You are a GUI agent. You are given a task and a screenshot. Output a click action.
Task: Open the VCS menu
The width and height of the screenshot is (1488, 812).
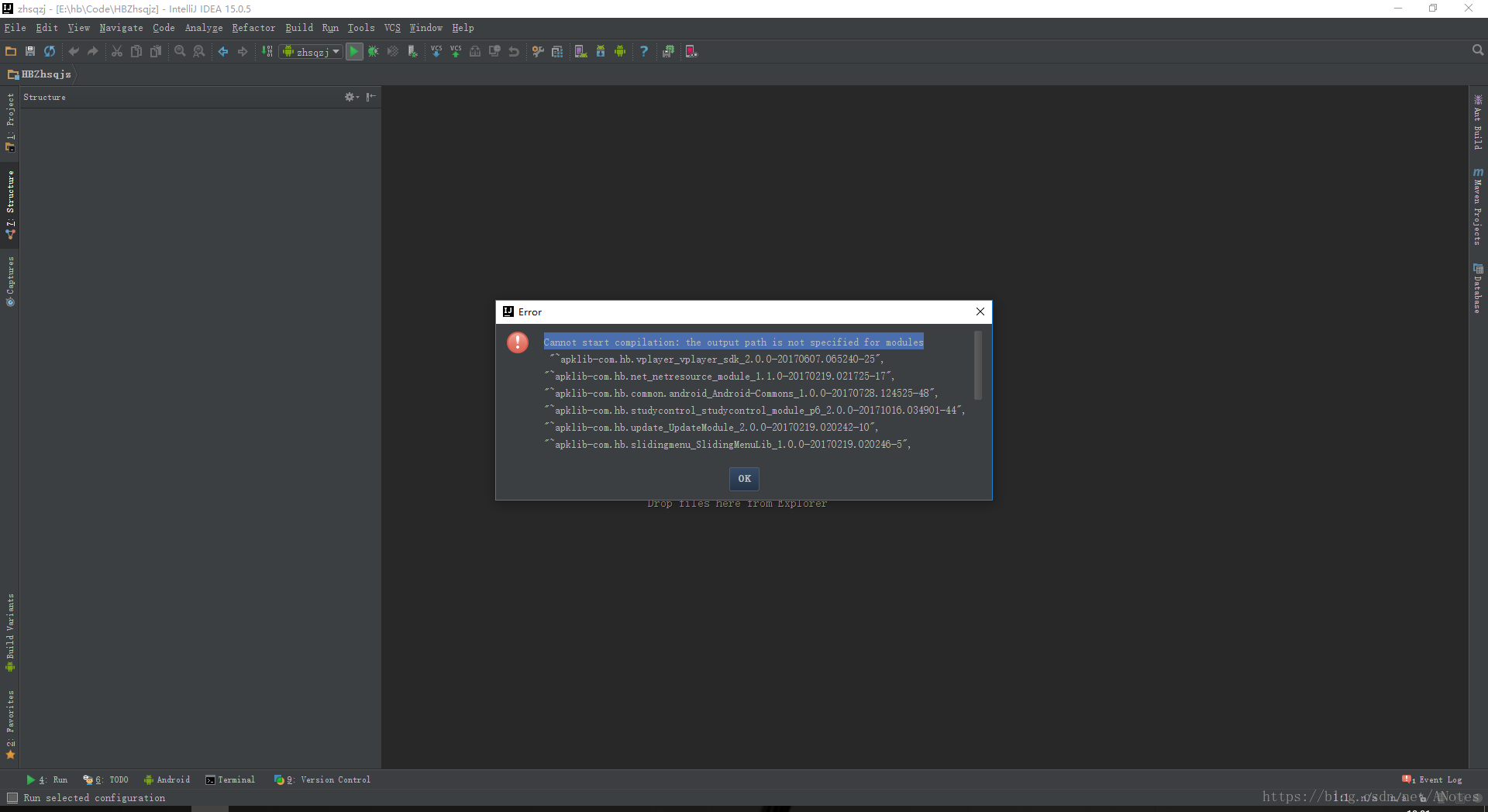[x=392, y=28]
